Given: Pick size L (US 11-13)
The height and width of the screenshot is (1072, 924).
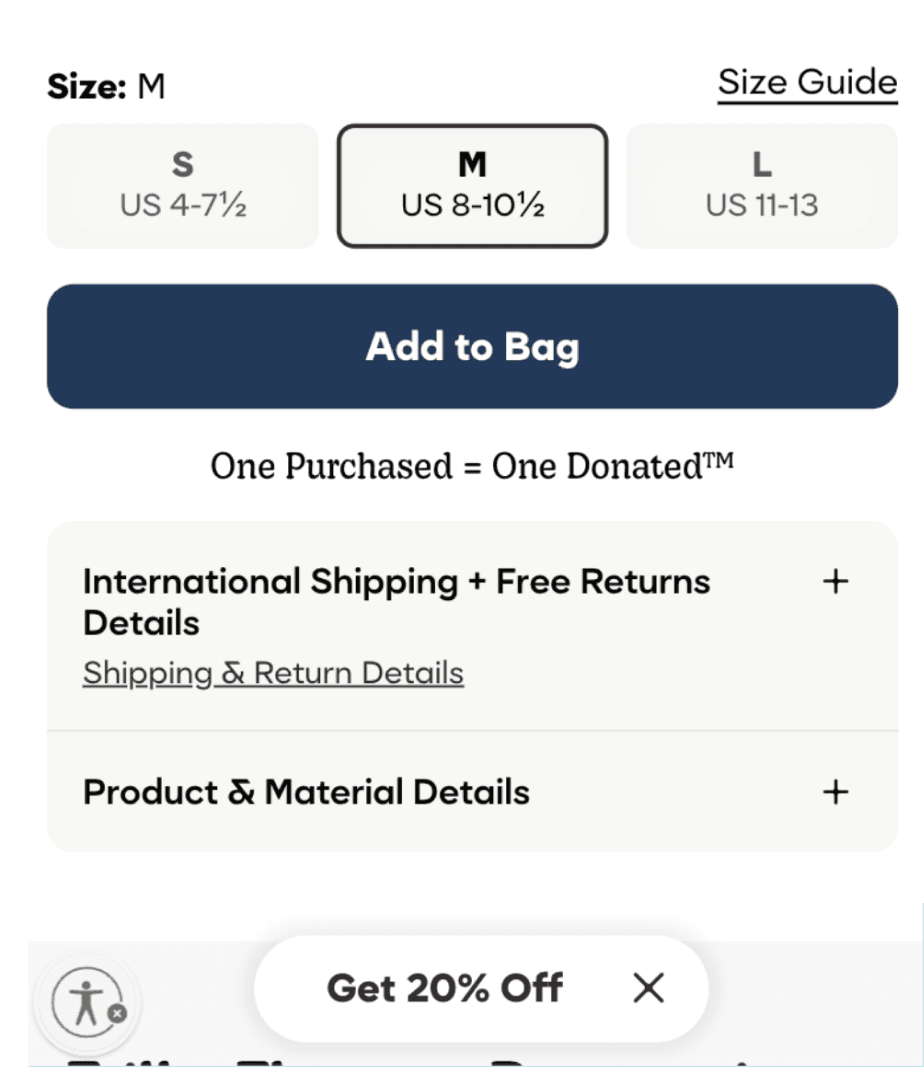Looking at the screenshot, I should 761,186.
